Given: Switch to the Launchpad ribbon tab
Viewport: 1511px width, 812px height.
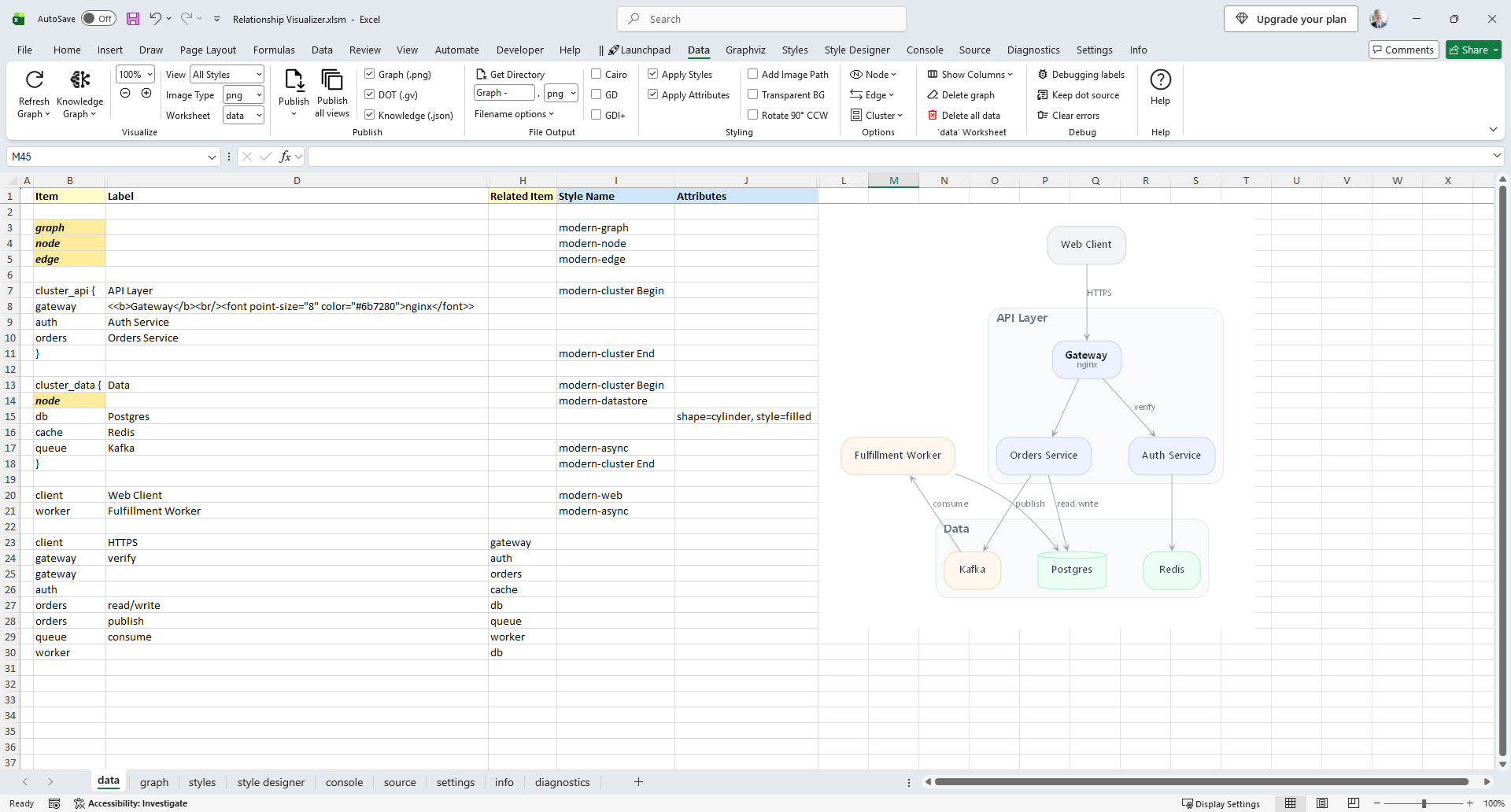Looking at the screenshot, I should [639, 50].
